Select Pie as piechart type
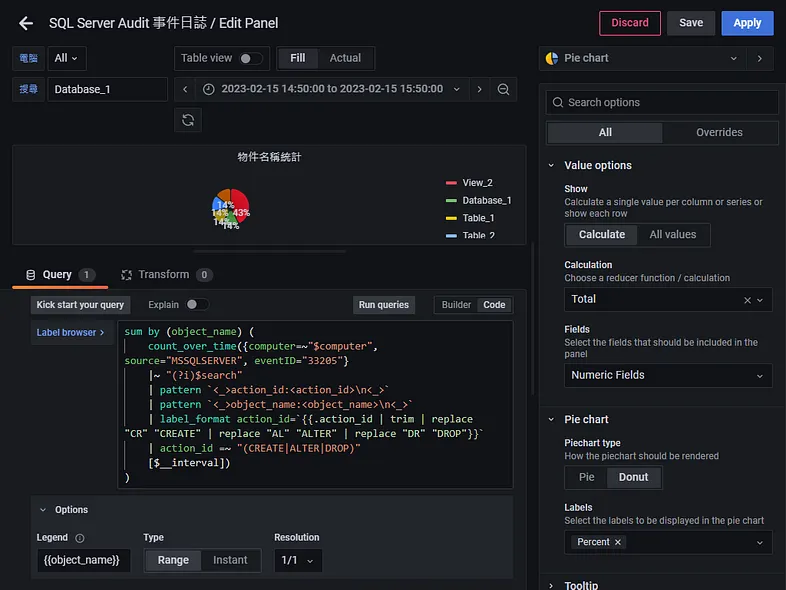 click(x=586, y=477)
